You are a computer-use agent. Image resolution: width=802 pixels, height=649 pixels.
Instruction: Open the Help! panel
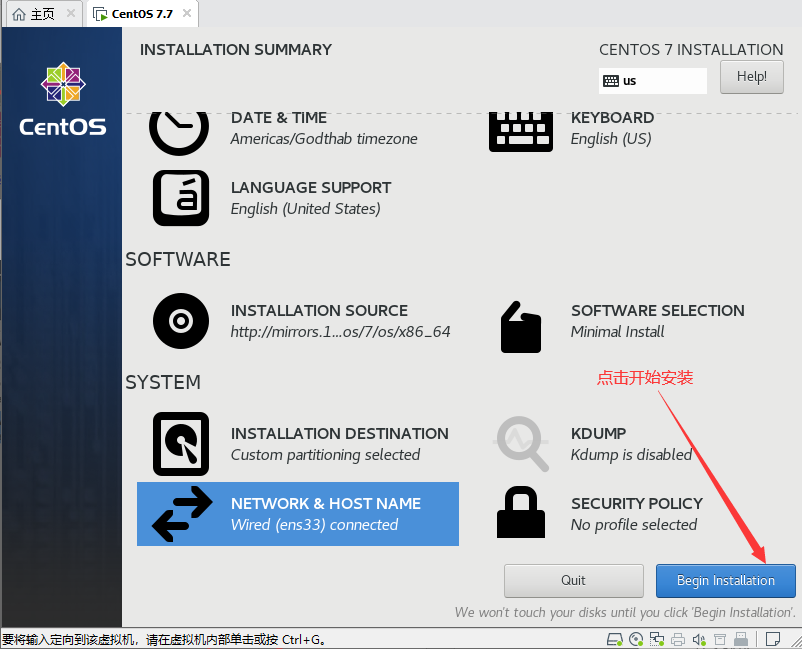751,77
